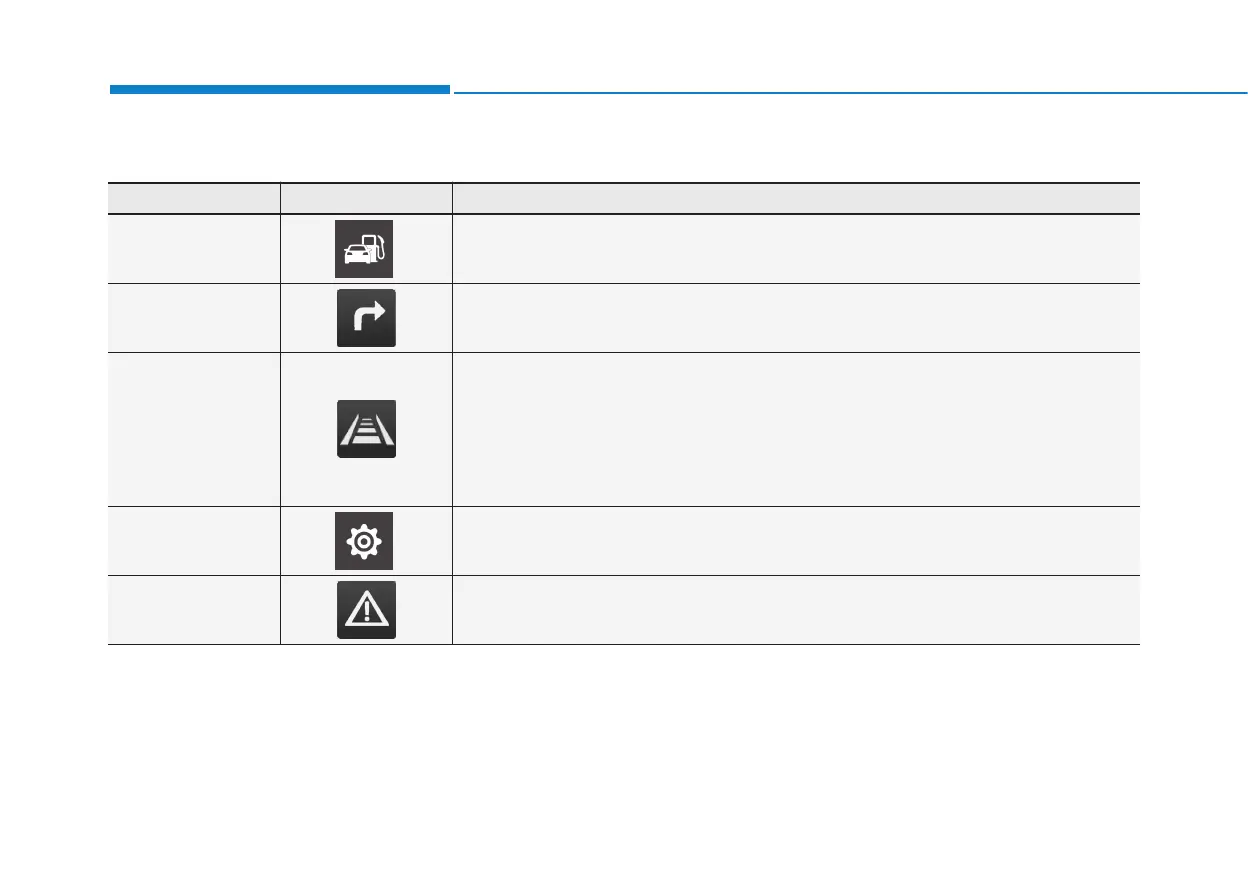Select the wide header cell above descriptions
This screenshot has width=1248, height=896.
tap(796, 198)
